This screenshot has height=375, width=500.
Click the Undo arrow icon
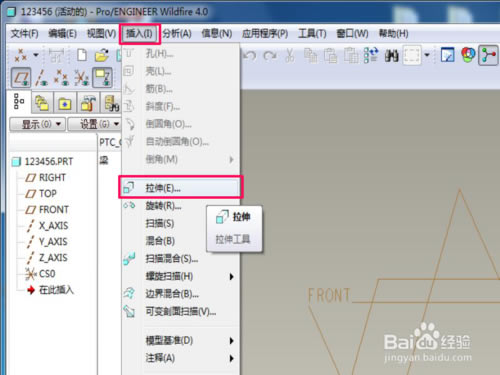(x=250, y=55)
